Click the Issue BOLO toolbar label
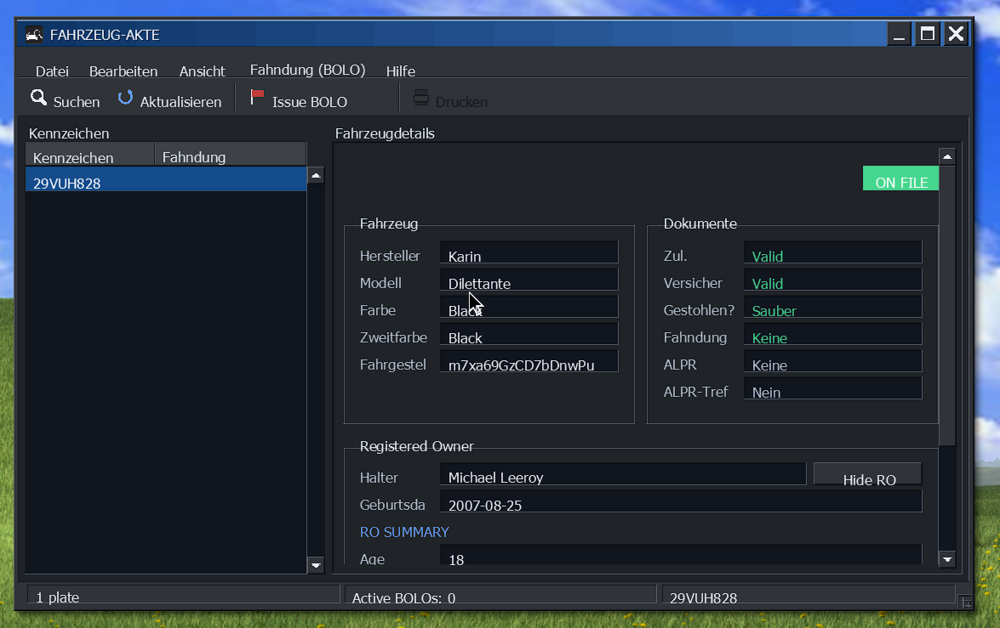This screenshot has width=1000, height=628. tap(309, 102)
